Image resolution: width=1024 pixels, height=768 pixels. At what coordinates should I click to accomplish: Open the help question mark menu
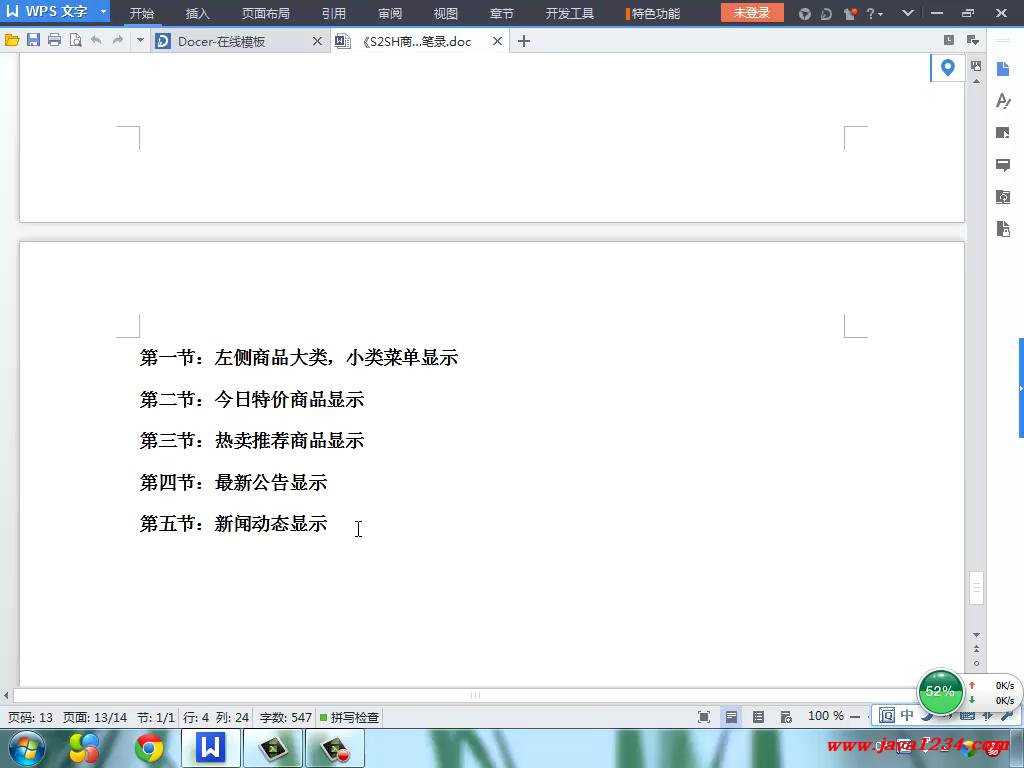pos(874,14)
